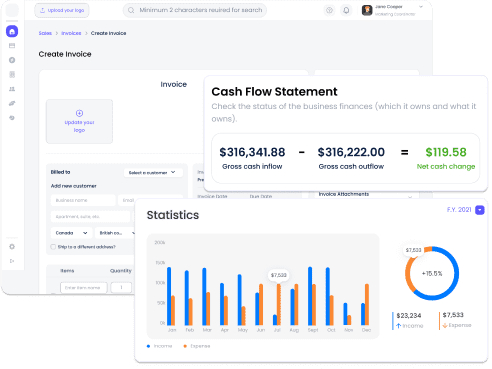The height and width of the screenshot is (369, 492).
Task: Click the search field in the header
Action: (195, 10)
